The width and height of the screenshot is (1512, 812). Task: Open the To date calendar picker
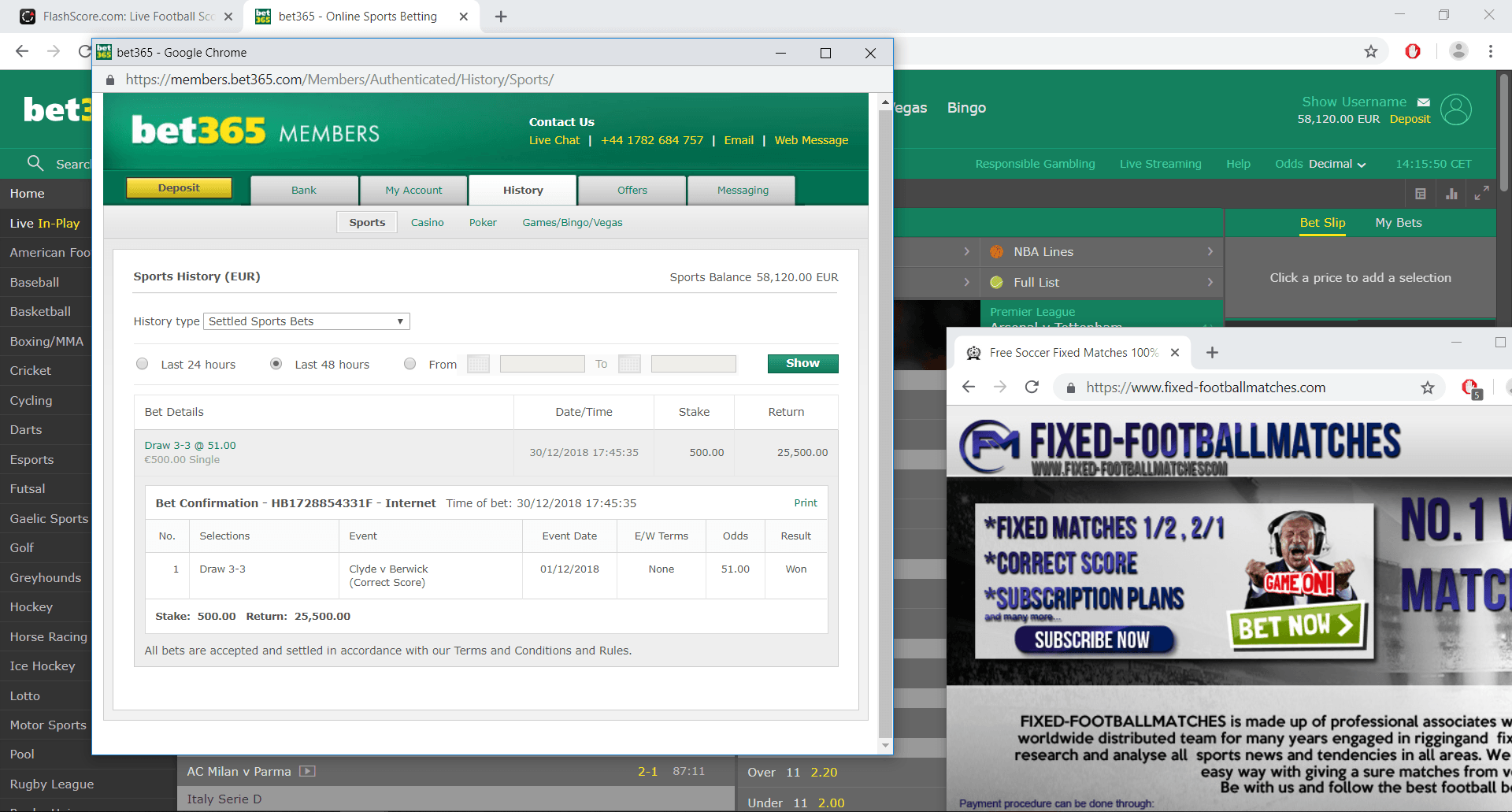629,364
